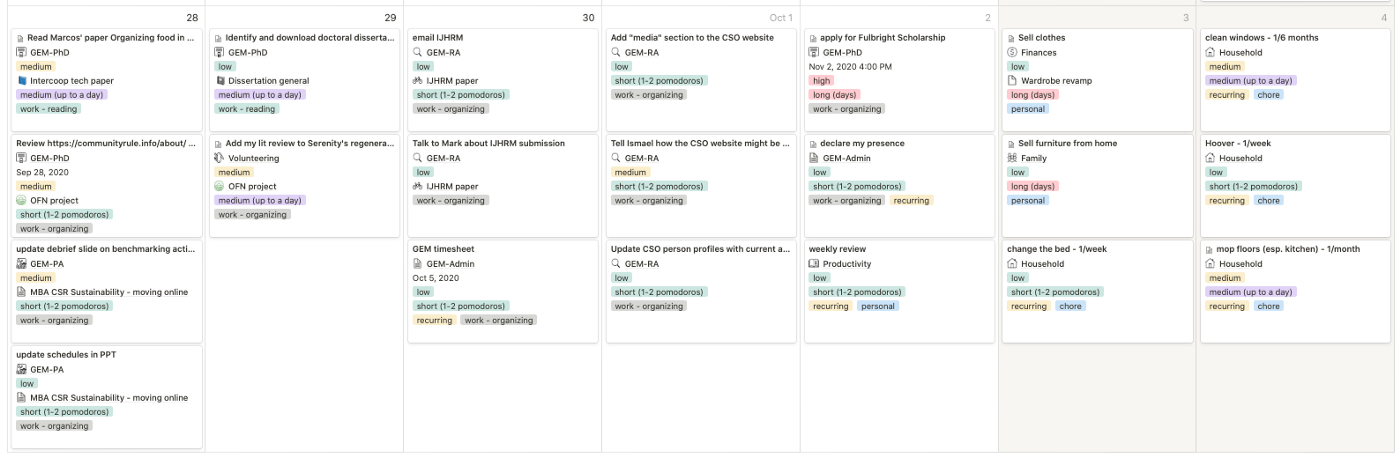Screen dimensions: 1400x457
Task: Click the GEM-PA icon on 'update schedules in PPT'
Action: click(22, 369)
